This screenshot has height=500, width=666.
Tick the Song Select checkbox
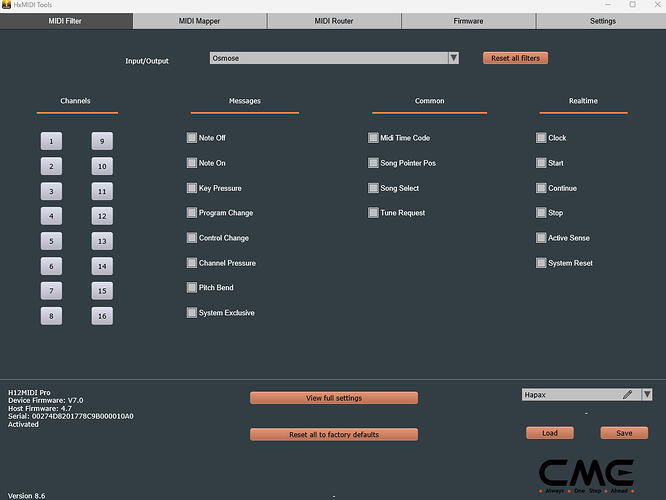(x=373, y=188)
